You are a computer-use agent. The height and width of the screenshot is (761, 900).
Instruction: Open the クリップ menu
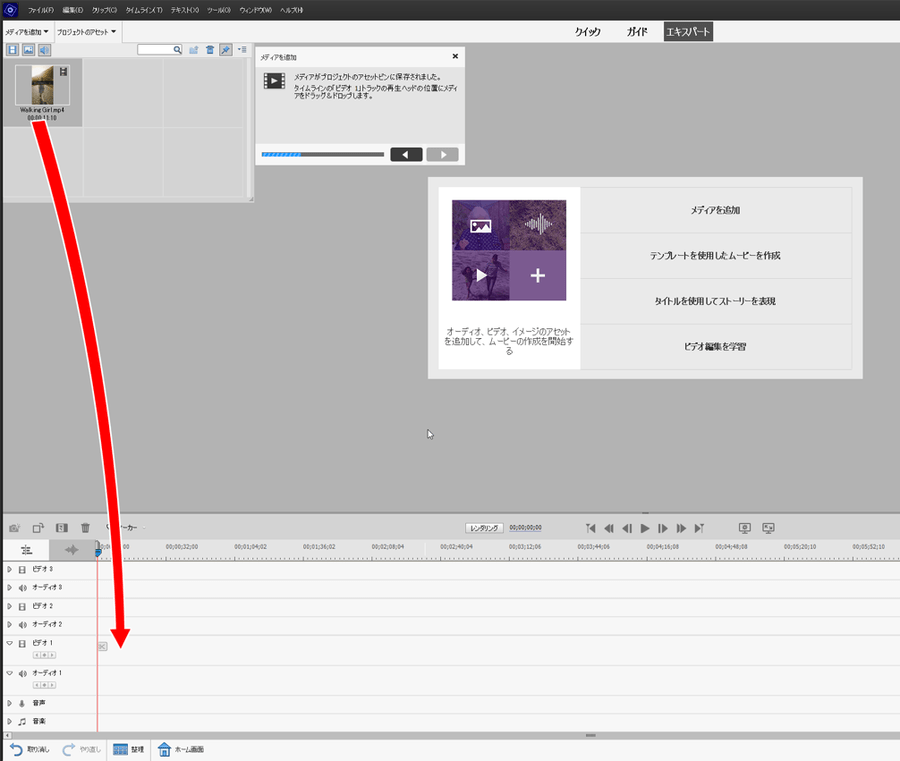104,10
